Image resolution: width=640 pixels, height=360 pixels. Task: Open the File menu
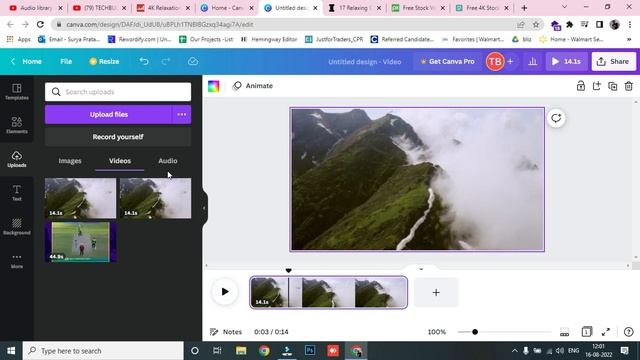pyautogui.click(x=66, y=62)
